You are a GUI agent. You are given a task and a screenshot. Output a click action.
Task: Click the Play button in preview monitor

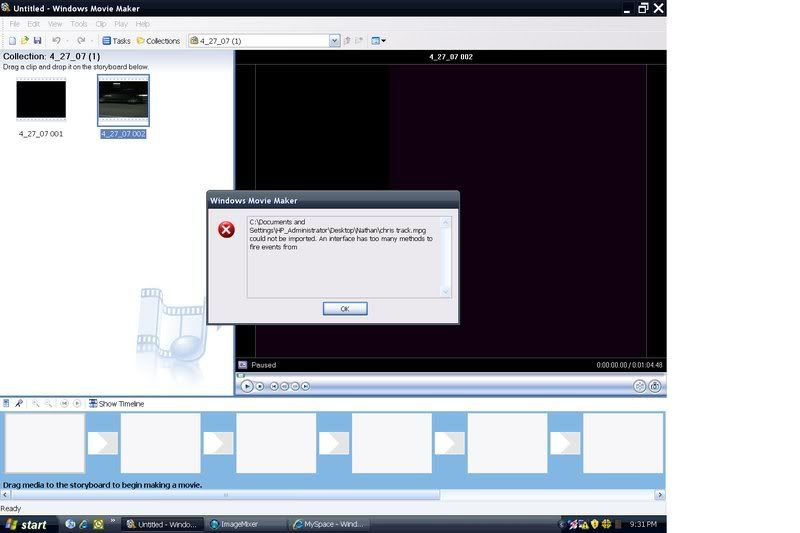pos(246,387)
